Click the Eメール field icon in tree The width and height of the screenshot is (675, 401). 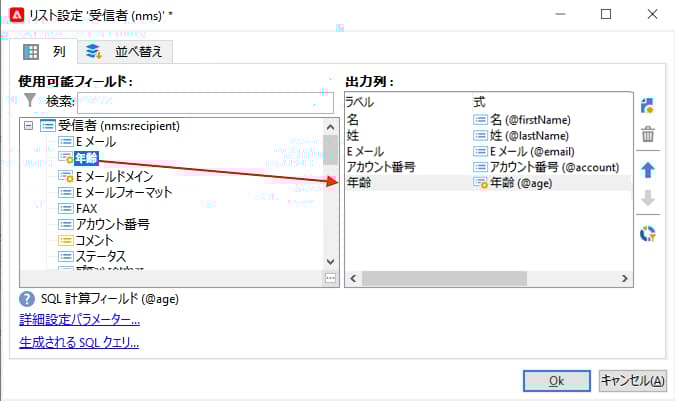click(66, 142)
